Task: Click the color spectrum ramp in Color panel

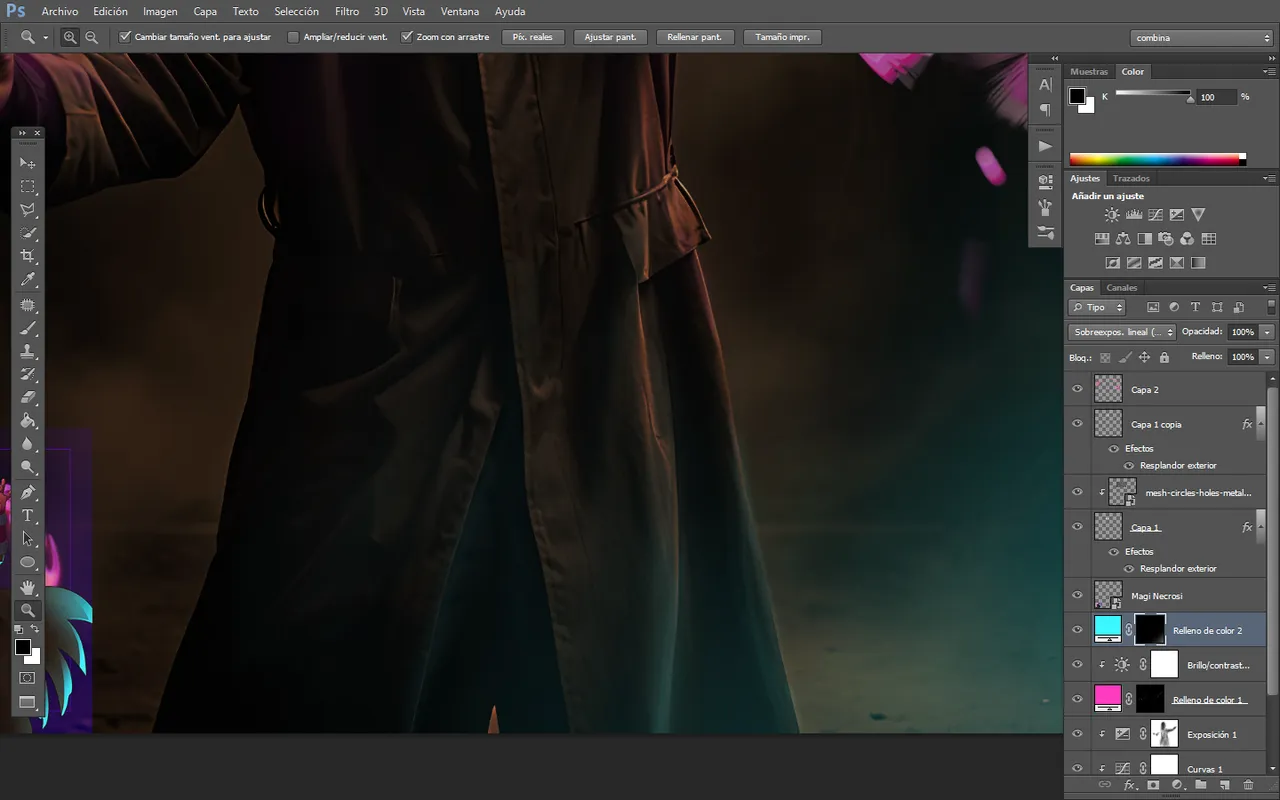Action: tap(1158, 159)
